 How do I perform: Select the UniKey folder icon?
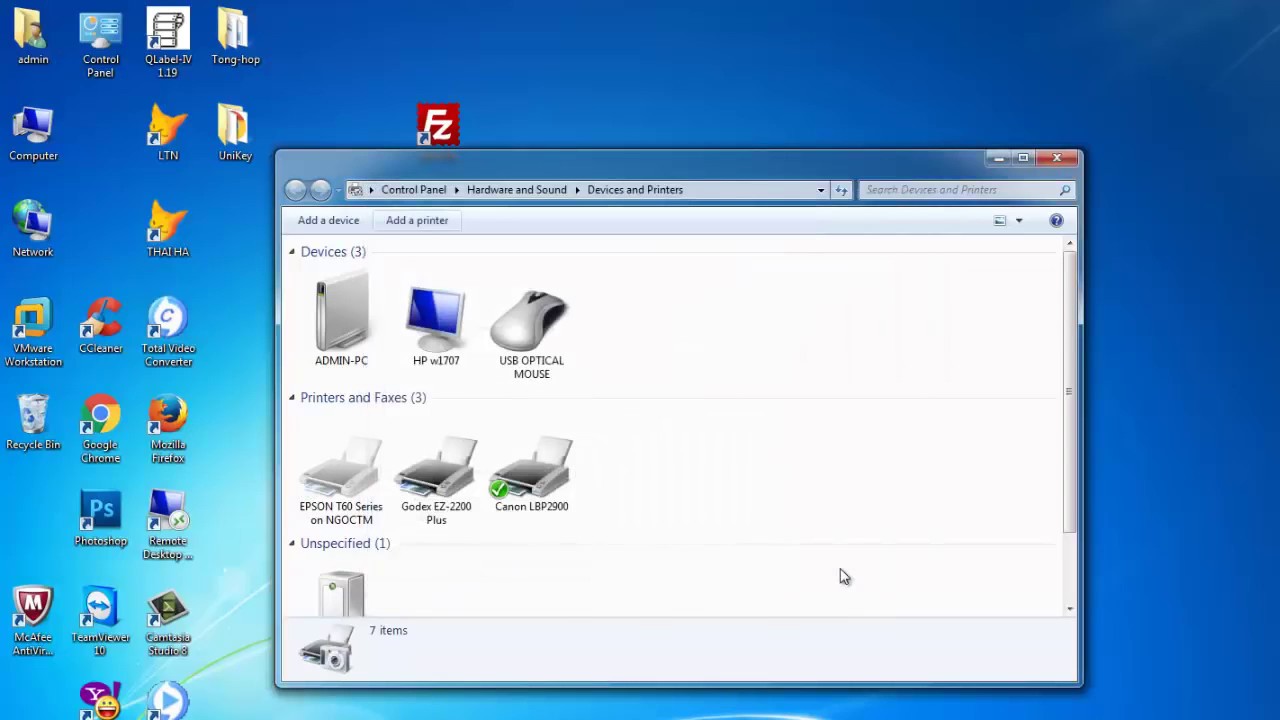[235, 133]
